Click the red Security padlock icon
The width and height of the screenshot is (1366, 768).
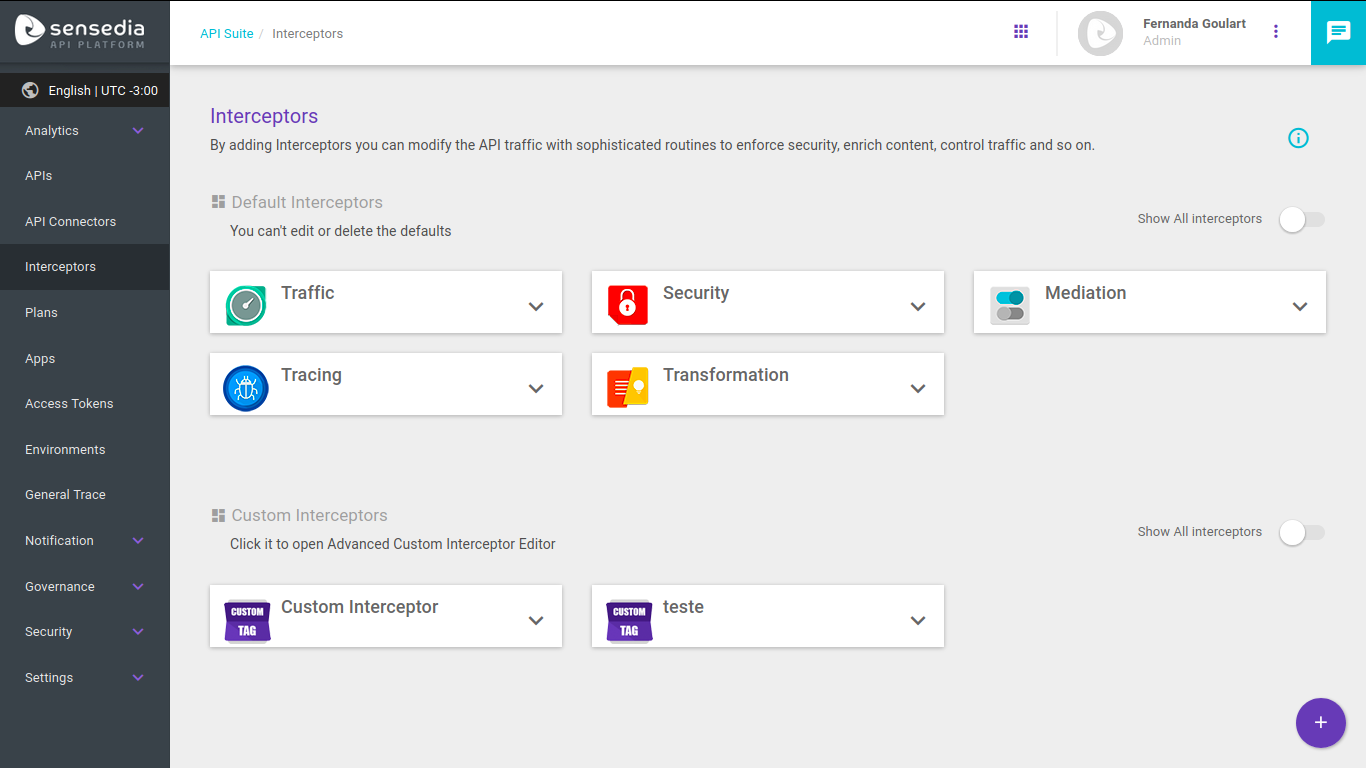pyautogui.click(x=627, y=305)
